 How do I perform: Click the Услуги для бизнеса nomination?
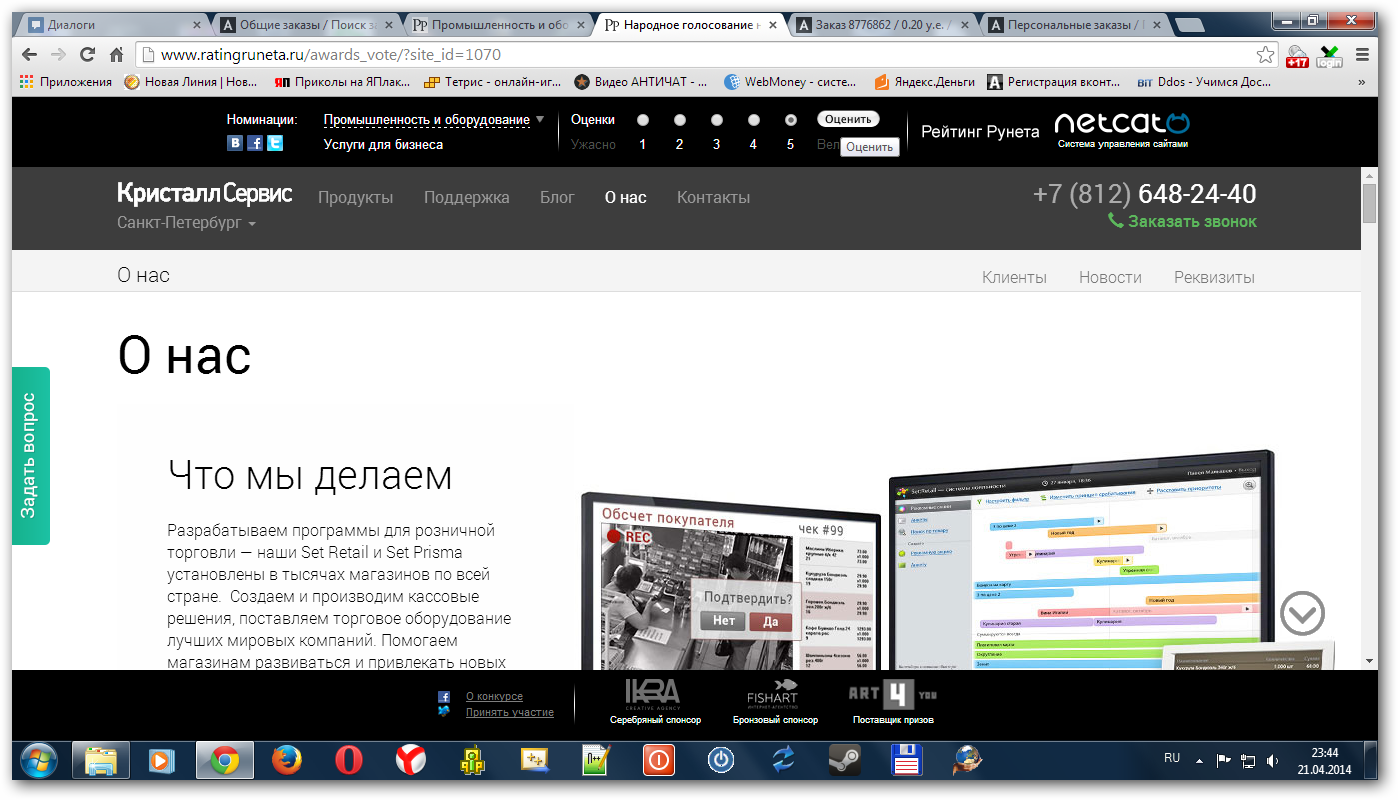coord(383,144)
